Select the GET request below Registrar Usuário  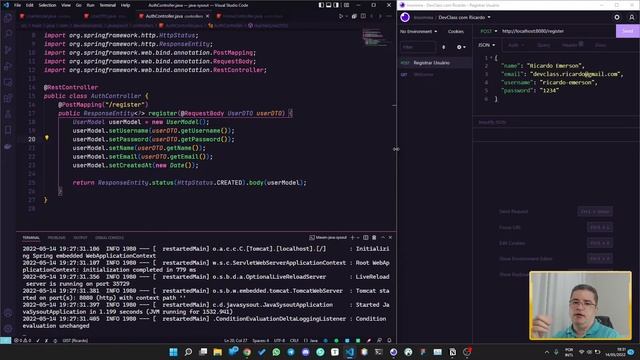pyautogui.click(x=435, y=75)
